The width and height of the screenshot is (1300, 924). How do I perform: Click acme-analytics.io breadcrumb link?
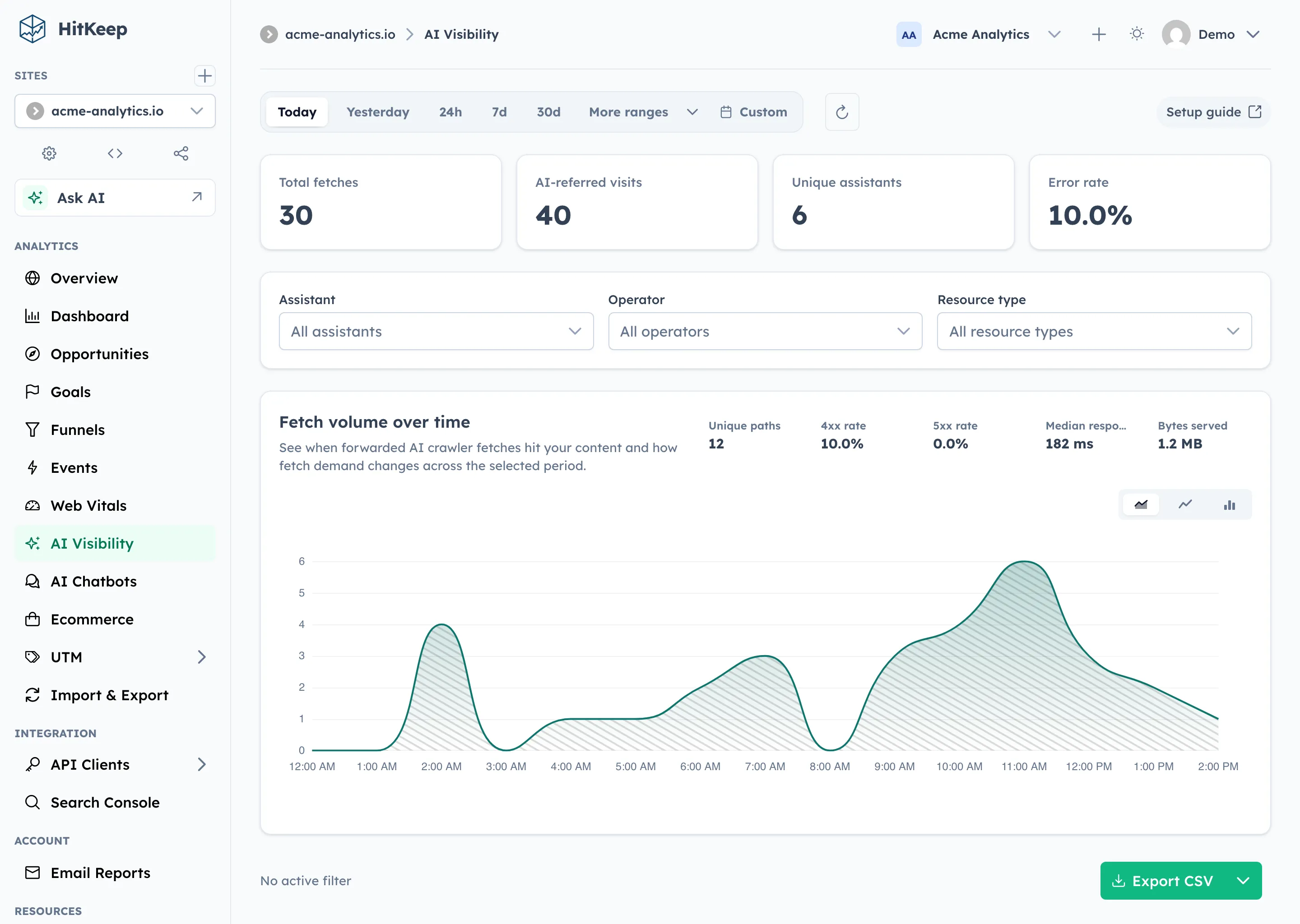click(340, 34)
